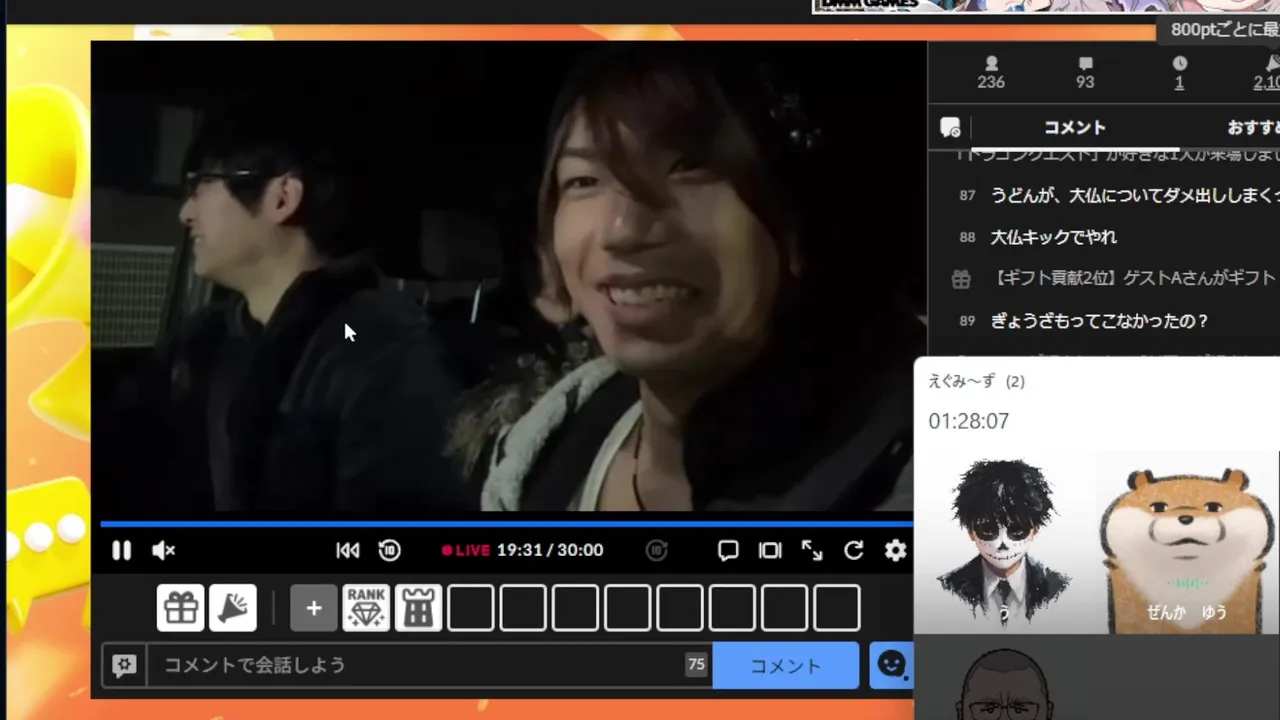Click the 19:31 / 30:00 elapsed time

tap(549, 550)
